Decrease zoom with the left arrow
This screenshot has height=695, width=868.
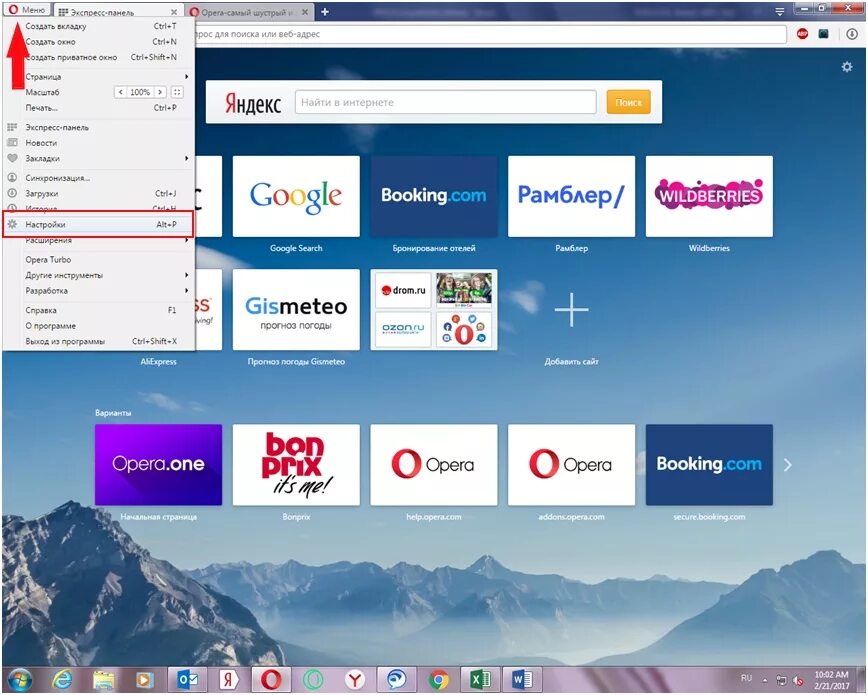120,92
